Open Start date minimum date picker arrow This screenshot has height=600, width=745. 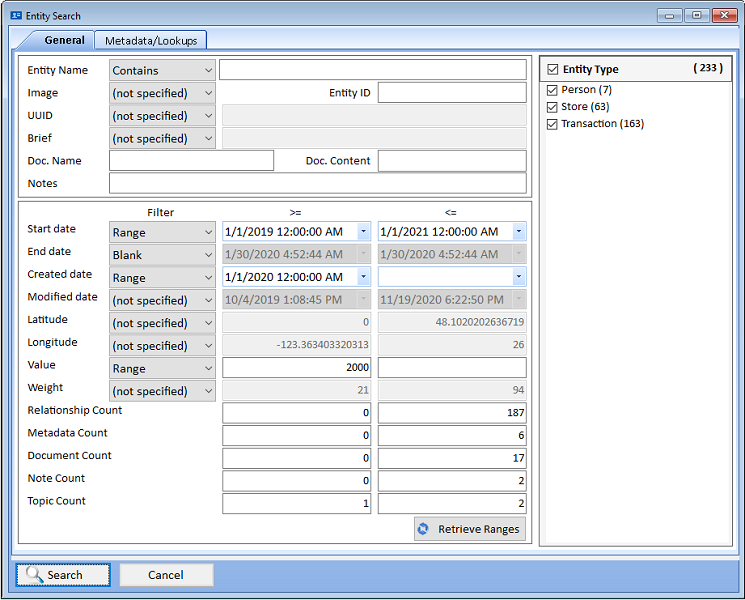363,231
